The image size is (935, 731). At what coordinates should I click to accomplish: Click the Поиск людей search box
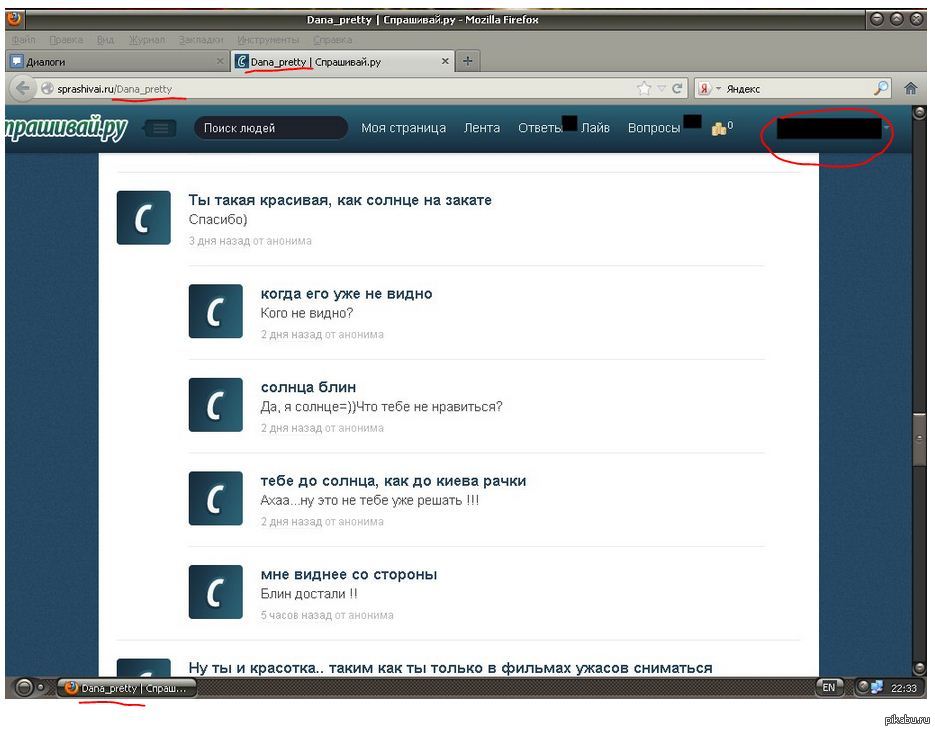coord(271,128)
